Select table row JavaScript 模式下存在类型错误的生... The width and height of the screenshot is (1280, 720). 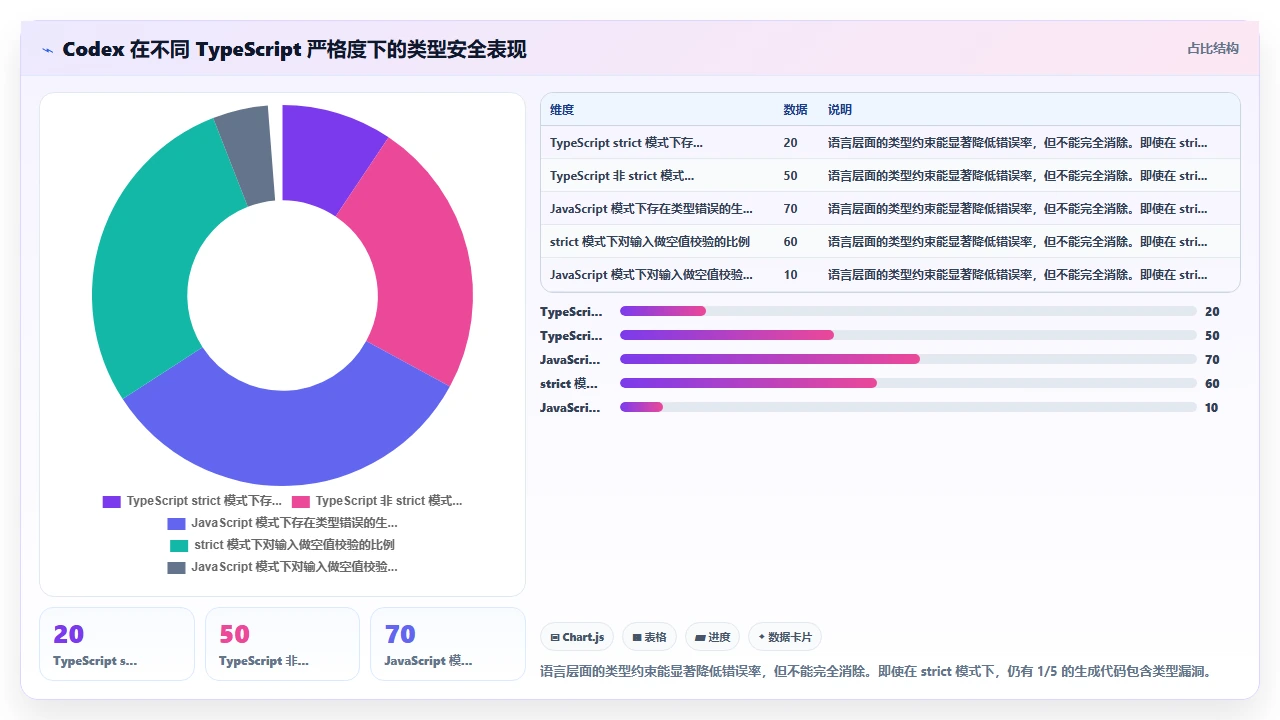tap(890, 209)
